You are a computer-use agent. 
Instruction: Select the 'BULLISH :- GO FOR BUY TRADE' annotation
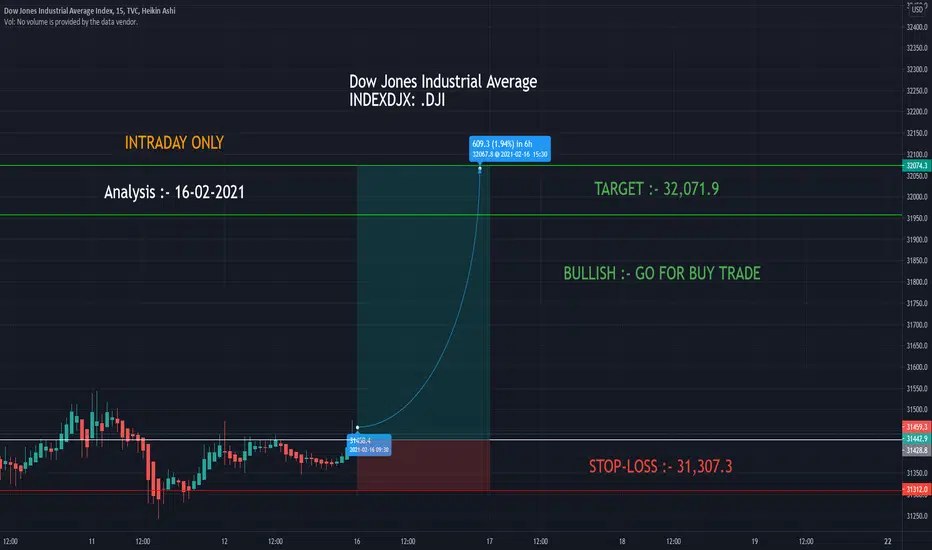click(x=662, y=274)
